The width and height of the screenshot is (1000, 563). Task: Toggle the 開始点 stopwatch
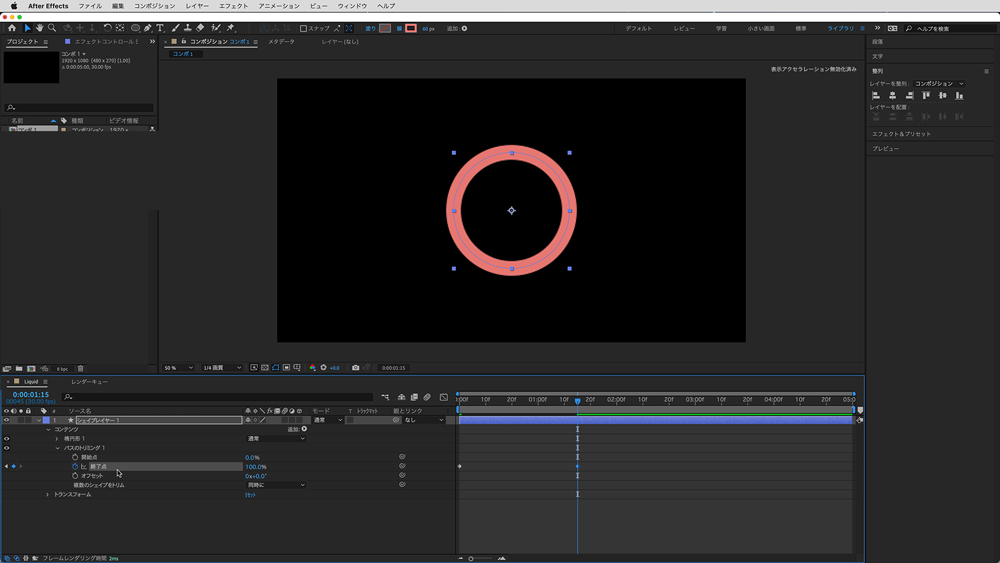(74, 457)
